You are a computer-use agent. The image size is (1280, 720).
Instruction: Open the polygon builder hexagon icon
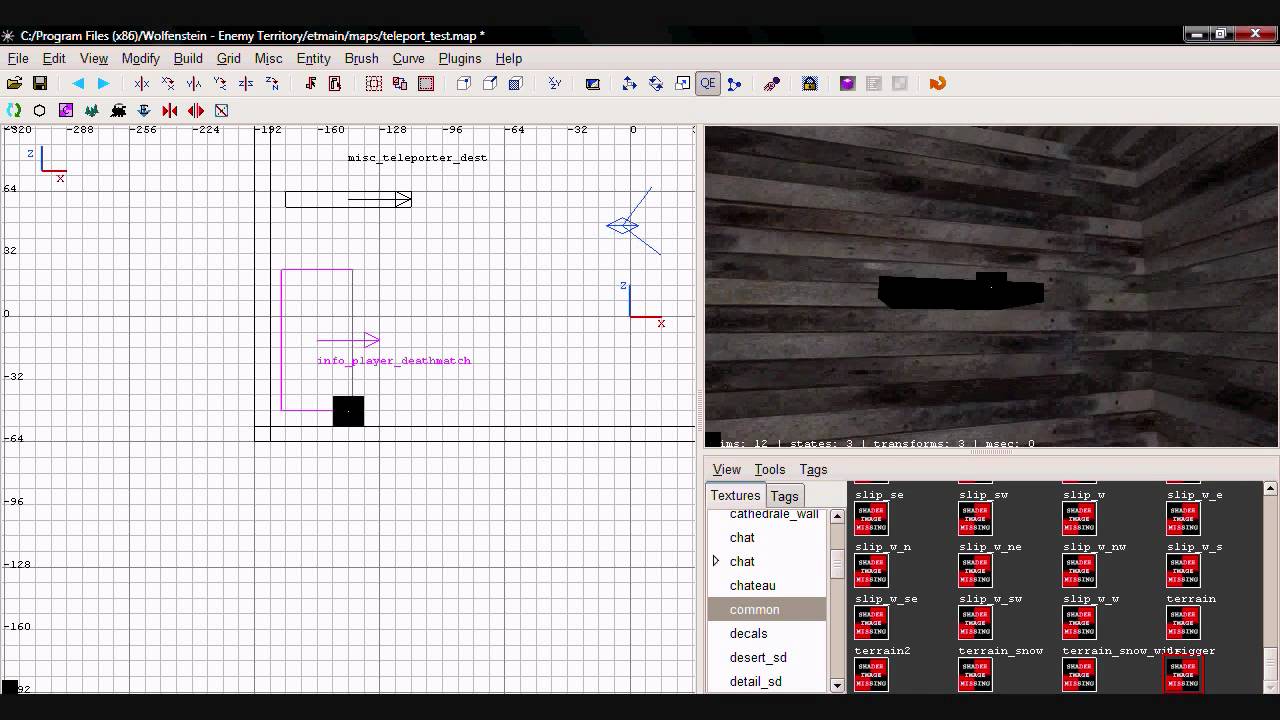(x=40, y=110)
